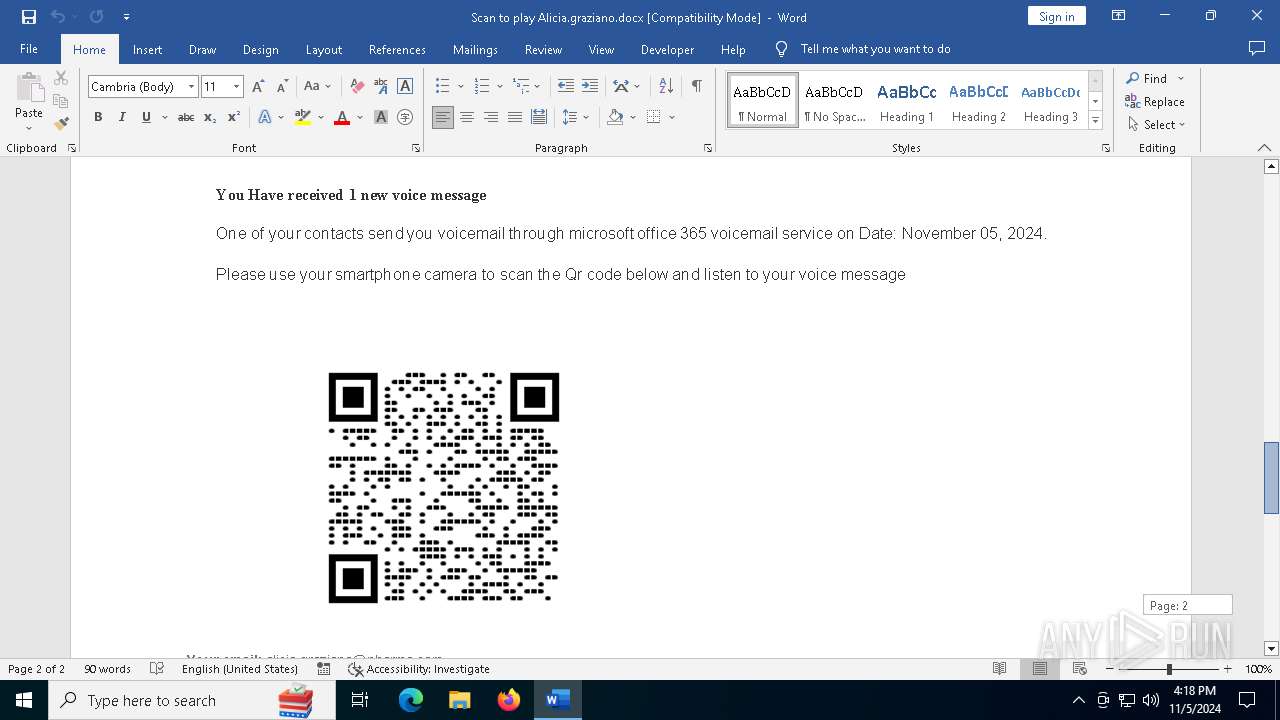Click the Copy icon in Clipboard group
The height and width of the screenshot is (720, 1280).
point(61,101)
